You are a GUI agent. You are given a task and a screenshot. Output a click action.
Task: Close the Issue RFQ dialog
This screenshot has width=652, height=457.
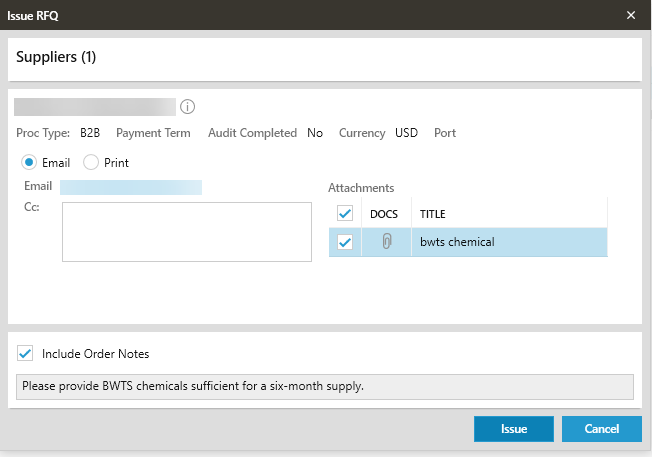coord(631,15)
